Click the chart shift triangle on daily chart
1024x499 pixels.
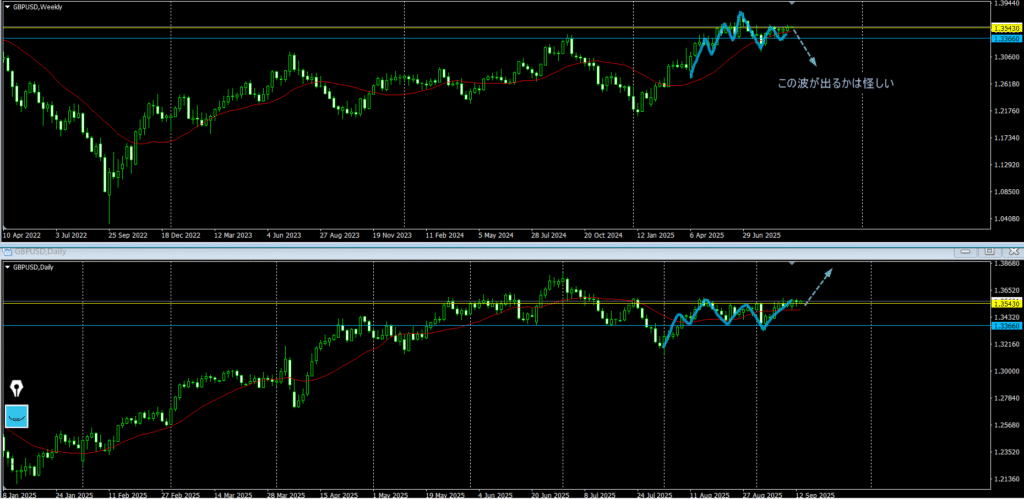coord(792,263)
